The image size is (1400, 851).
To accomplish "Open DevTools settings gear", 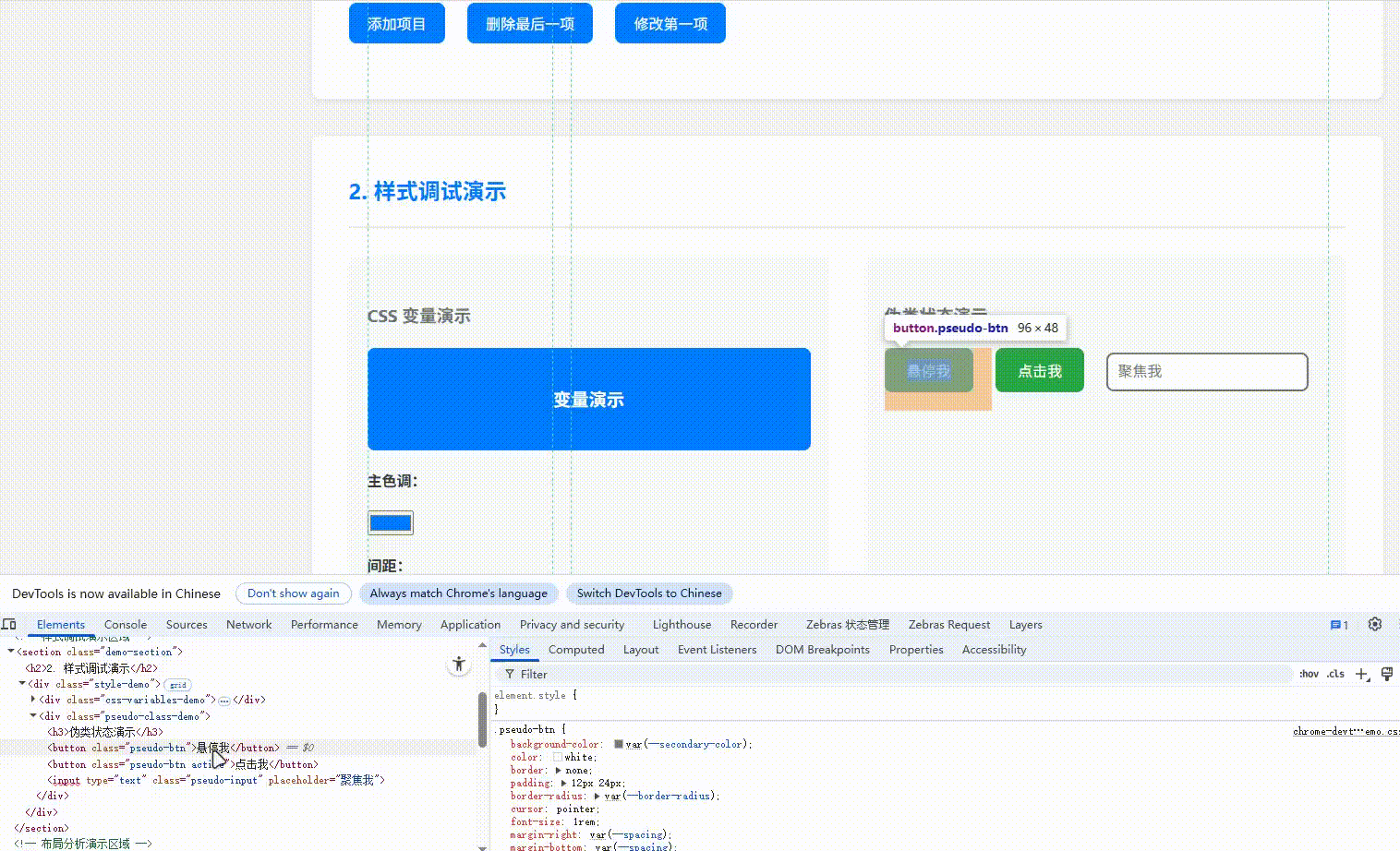I will tap(1375, 625).
